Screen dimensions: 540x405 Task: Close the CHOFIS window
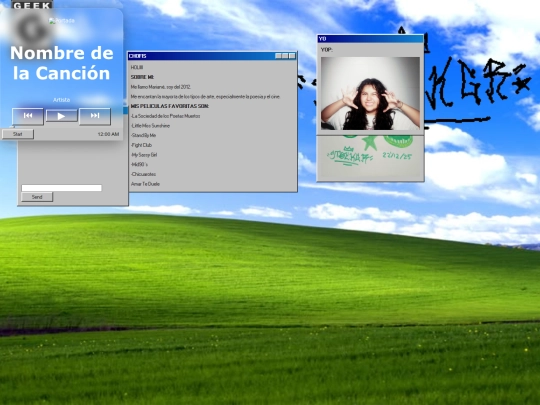pyautogui.click(x=292, y=56)
